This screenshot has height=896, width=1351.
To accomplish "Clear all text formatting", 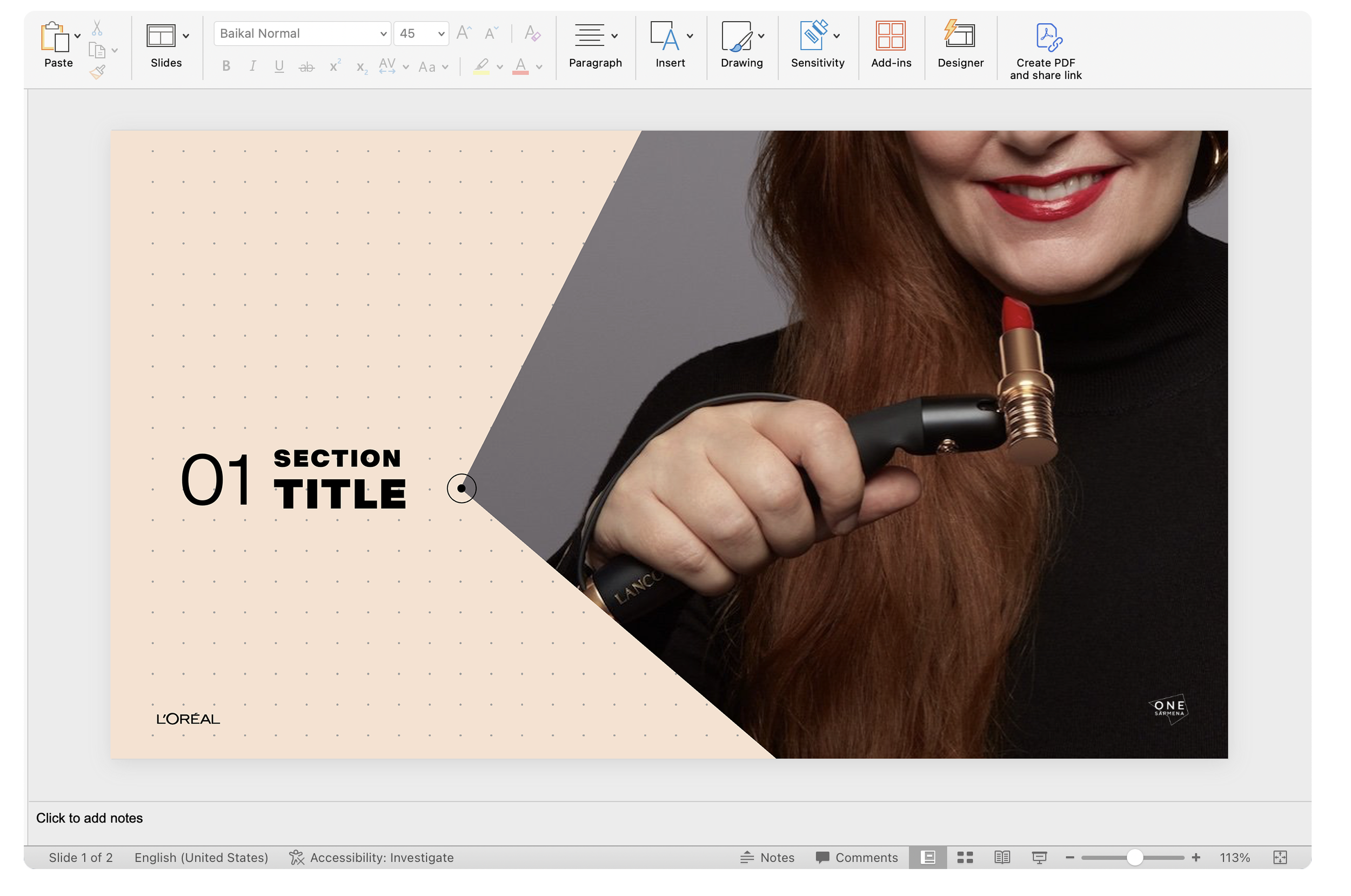I will (532, 33).
